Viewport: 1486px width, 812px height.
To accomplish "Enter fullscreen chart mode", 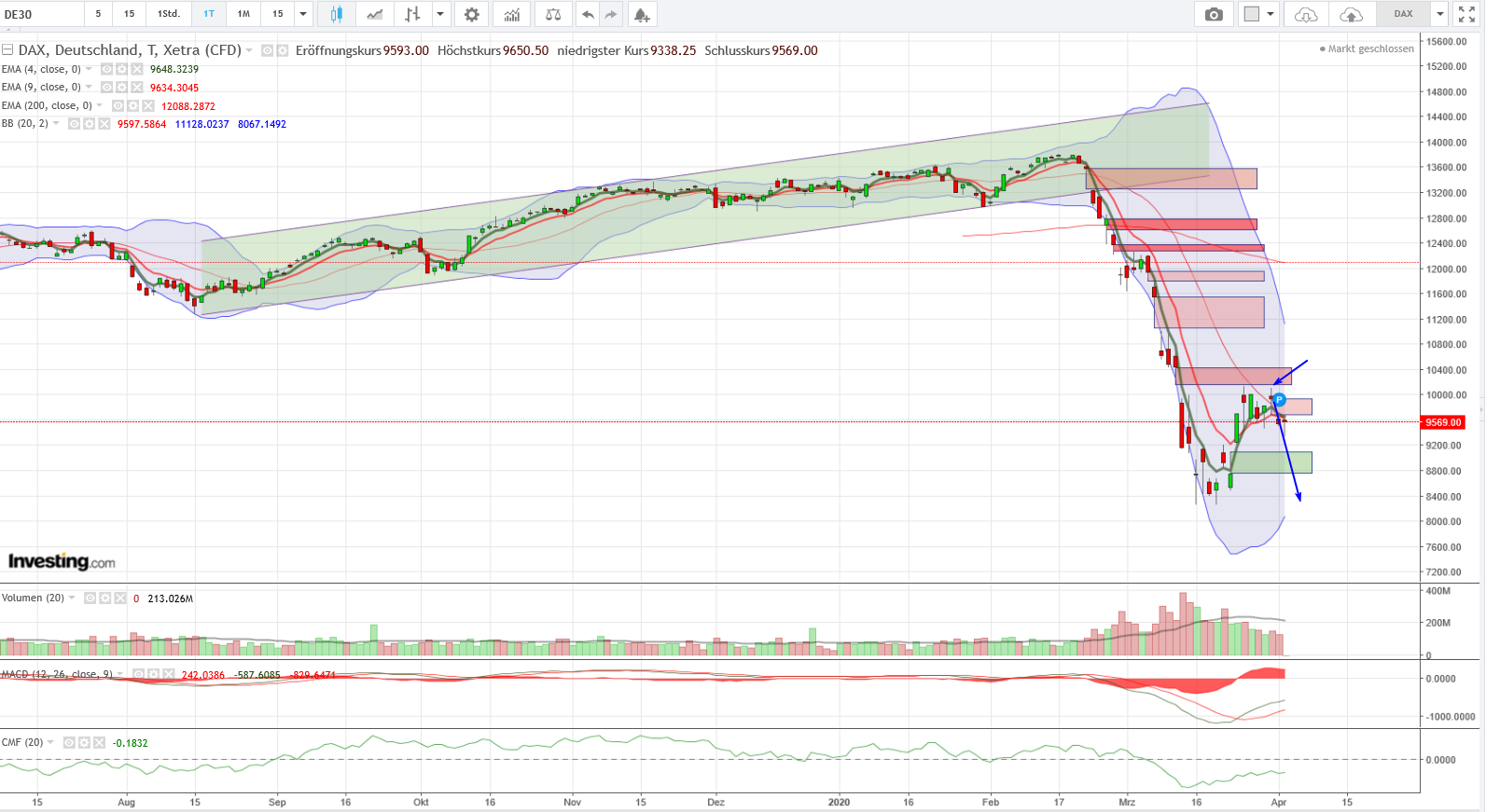I will (1466, 14).
